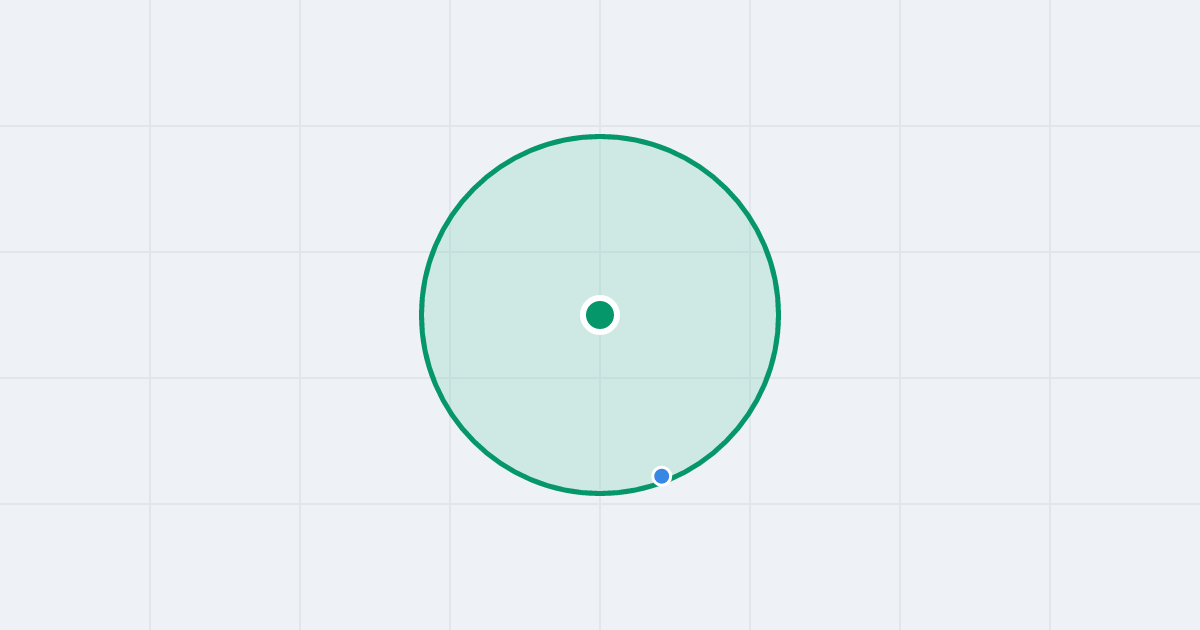Click the circle outline at its leftmost point
1200x630 pixels.
[422, 315]
